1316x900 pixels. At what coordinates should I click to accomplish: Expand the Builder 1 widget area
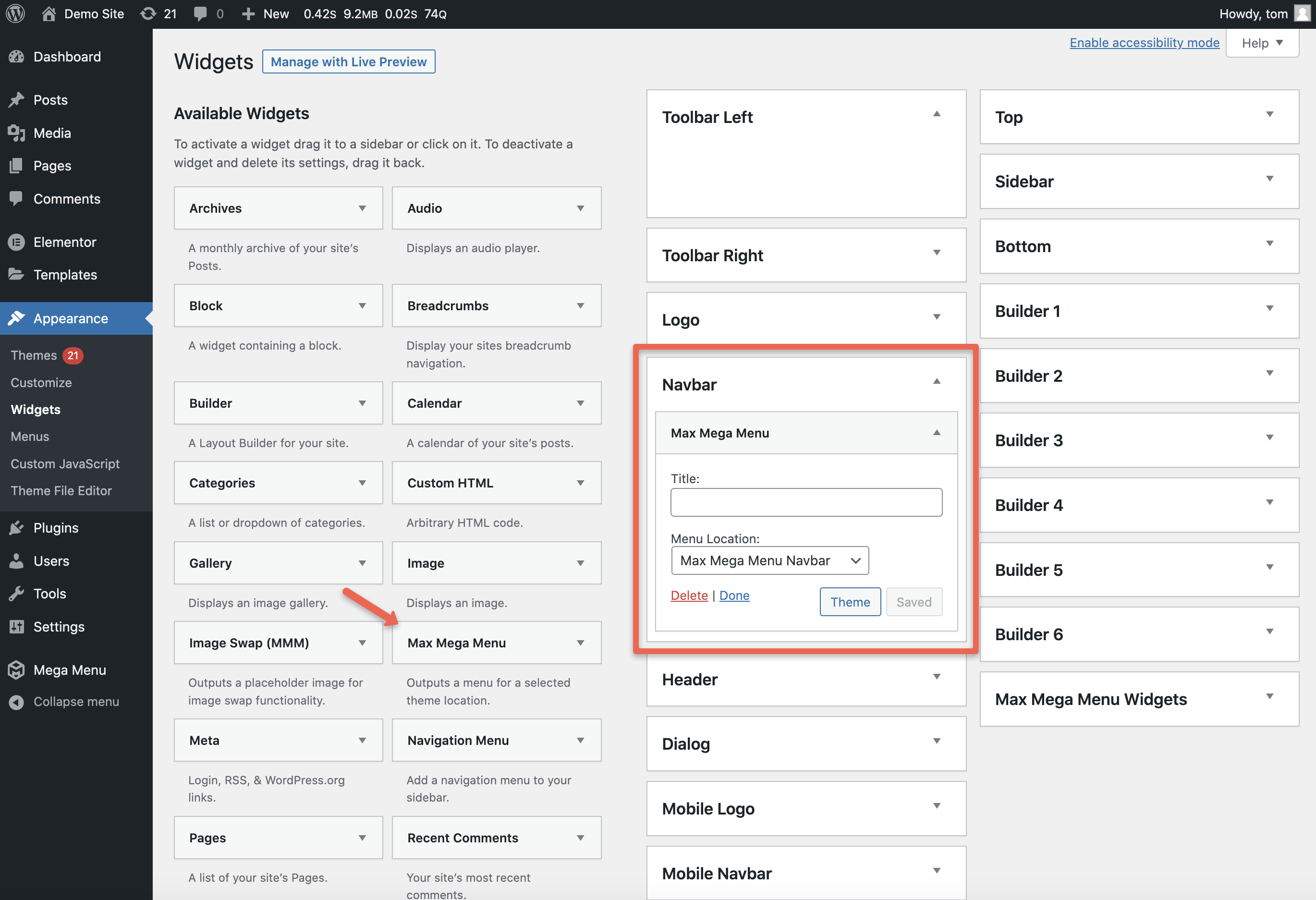pos(1269,309)
